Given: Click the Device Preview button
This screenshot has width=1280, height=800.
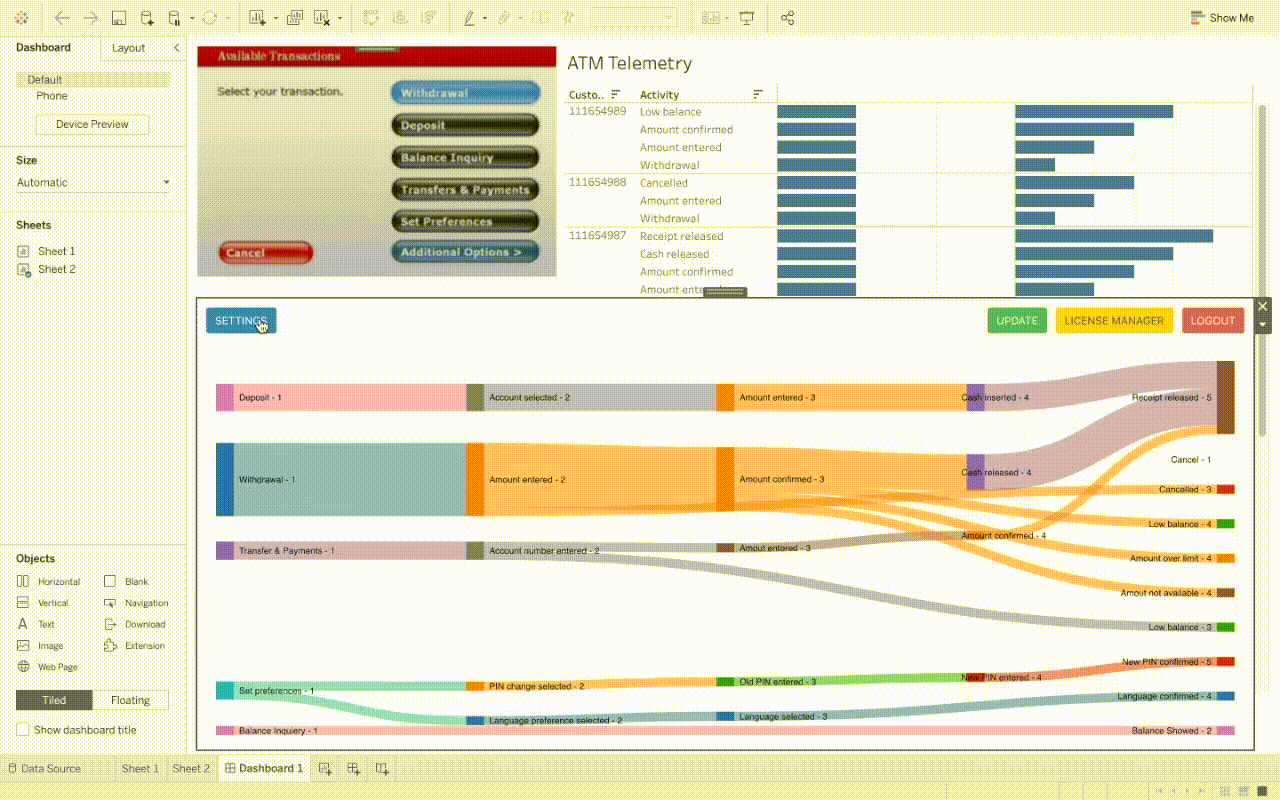Looking at the screenshot, I should pyautogui.click(x=91, y=124).
